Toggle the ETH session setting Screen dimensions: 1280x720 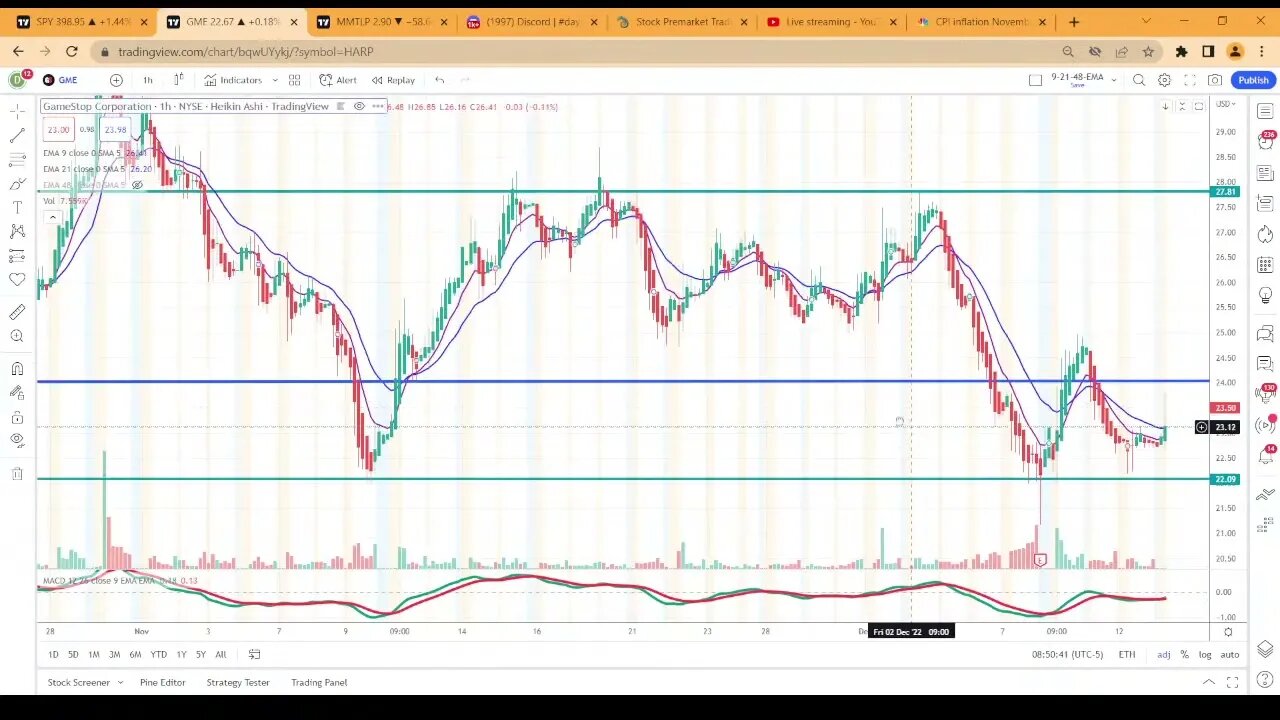coord(1127,654)
